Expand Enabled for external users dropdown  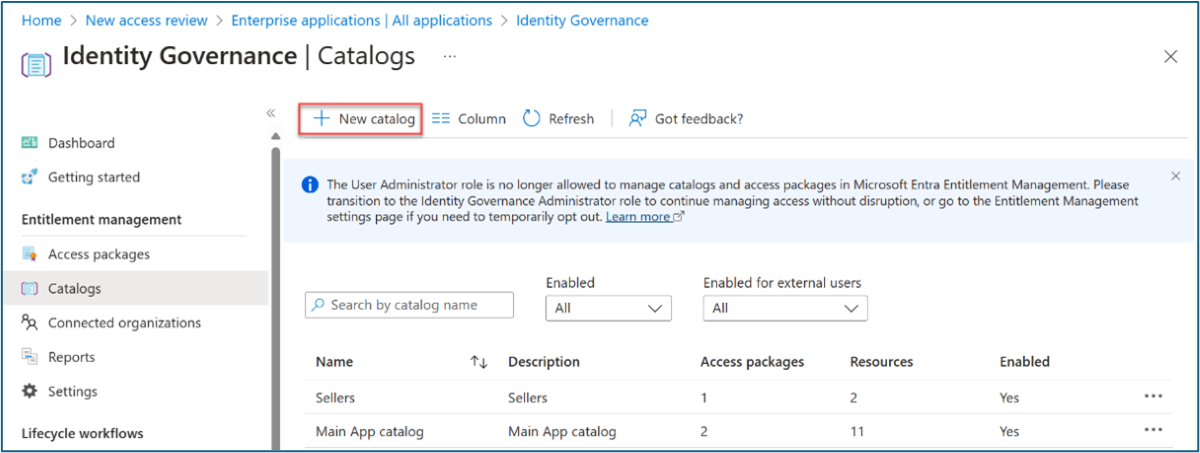(x=785, y=308)
